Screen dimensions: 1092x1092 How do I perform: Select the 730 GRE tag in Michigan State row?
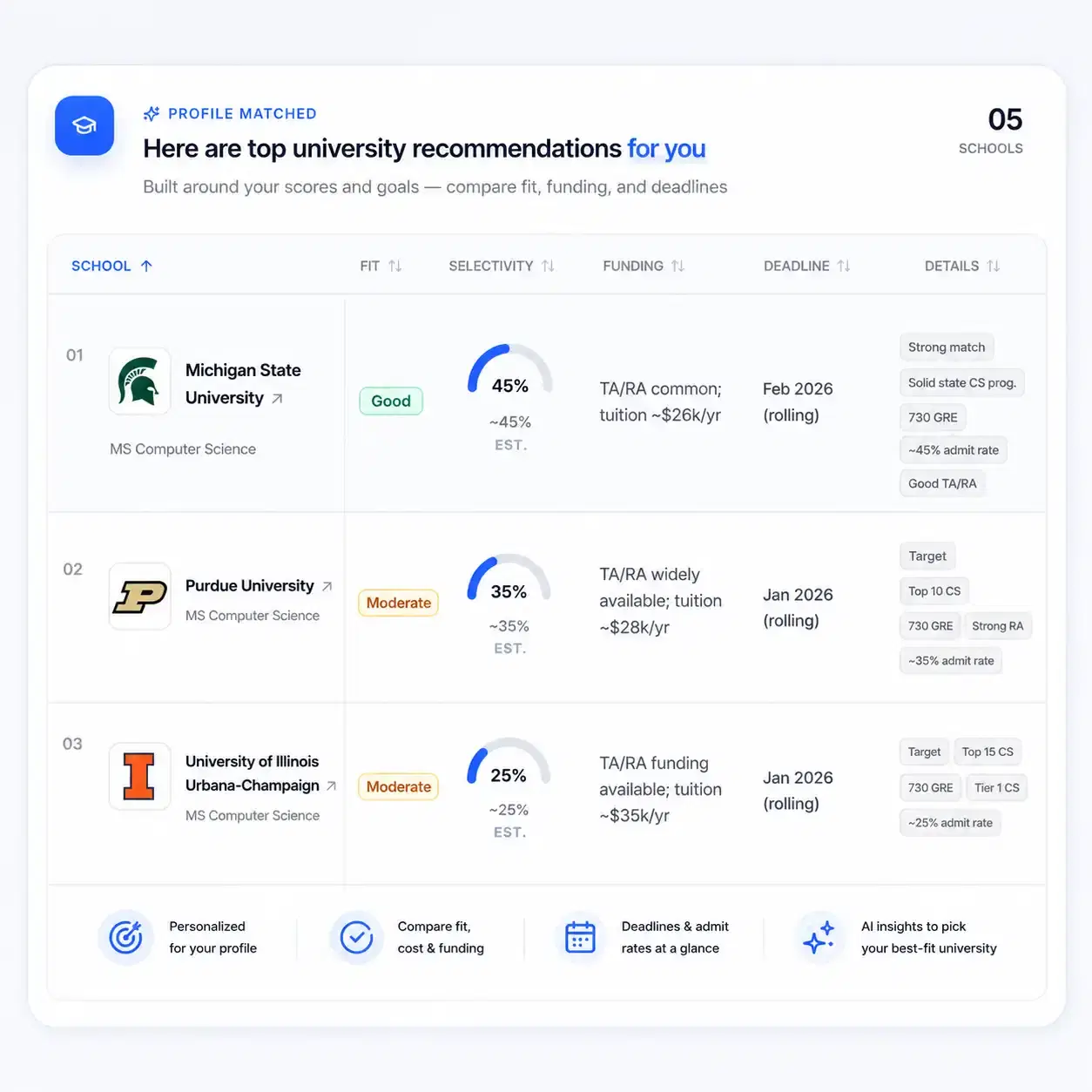(x=933, y=417)
